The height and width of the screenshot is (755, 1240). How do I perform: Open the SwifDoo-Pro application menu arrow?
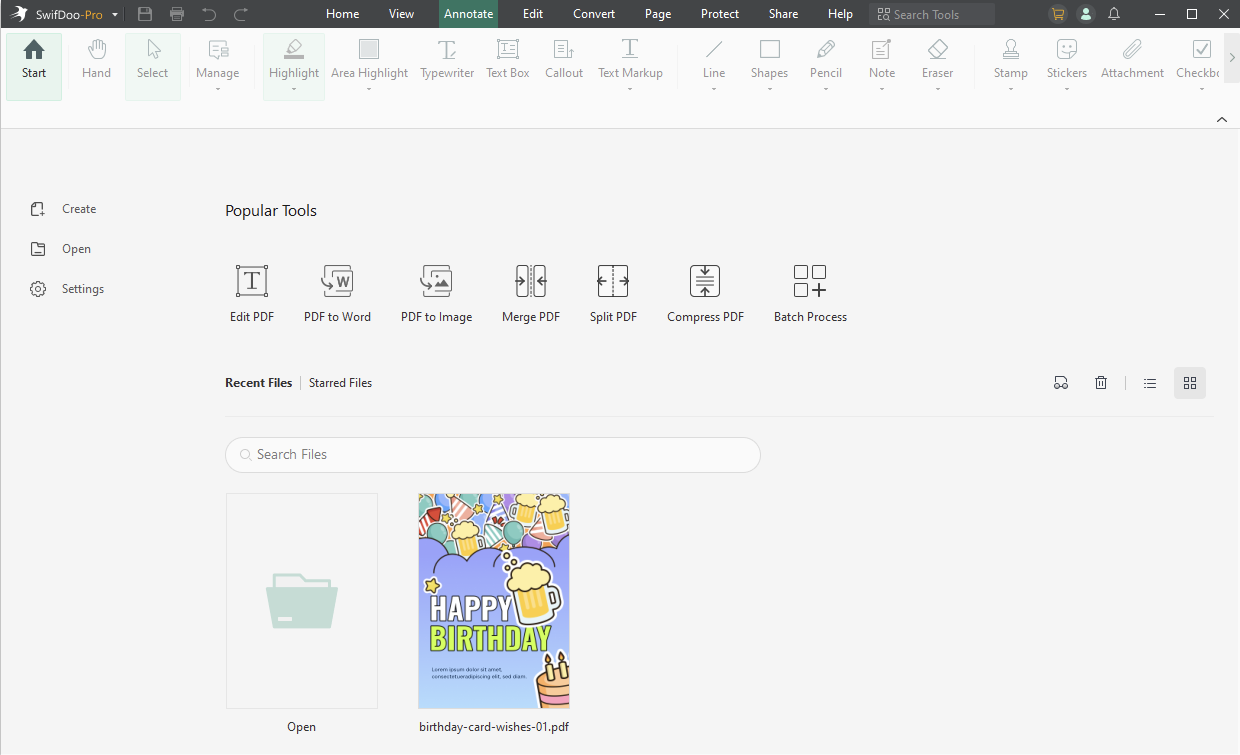click(x=116, y=15)
